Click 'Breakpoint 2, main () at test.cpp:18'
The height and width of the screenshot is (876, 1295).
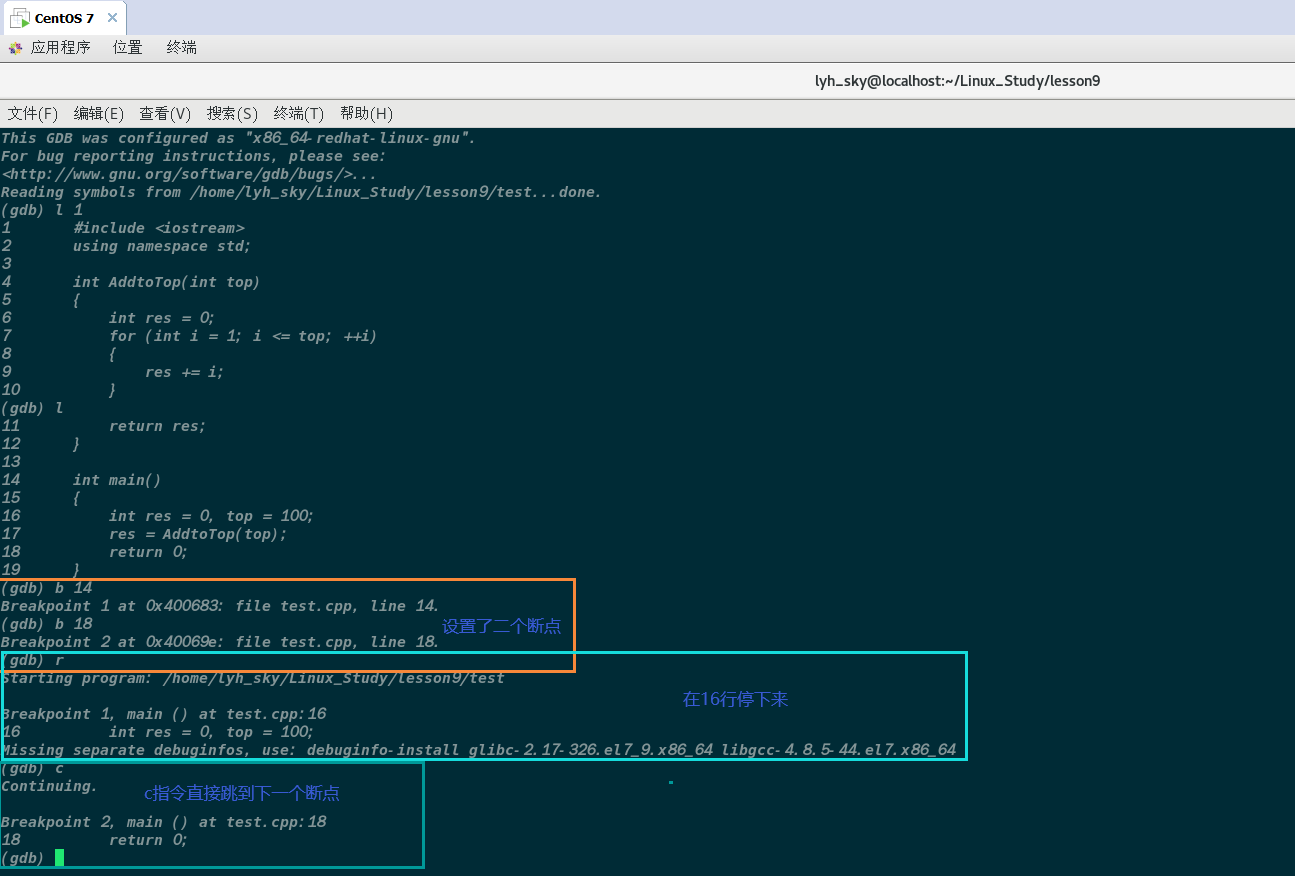(164, 822)
